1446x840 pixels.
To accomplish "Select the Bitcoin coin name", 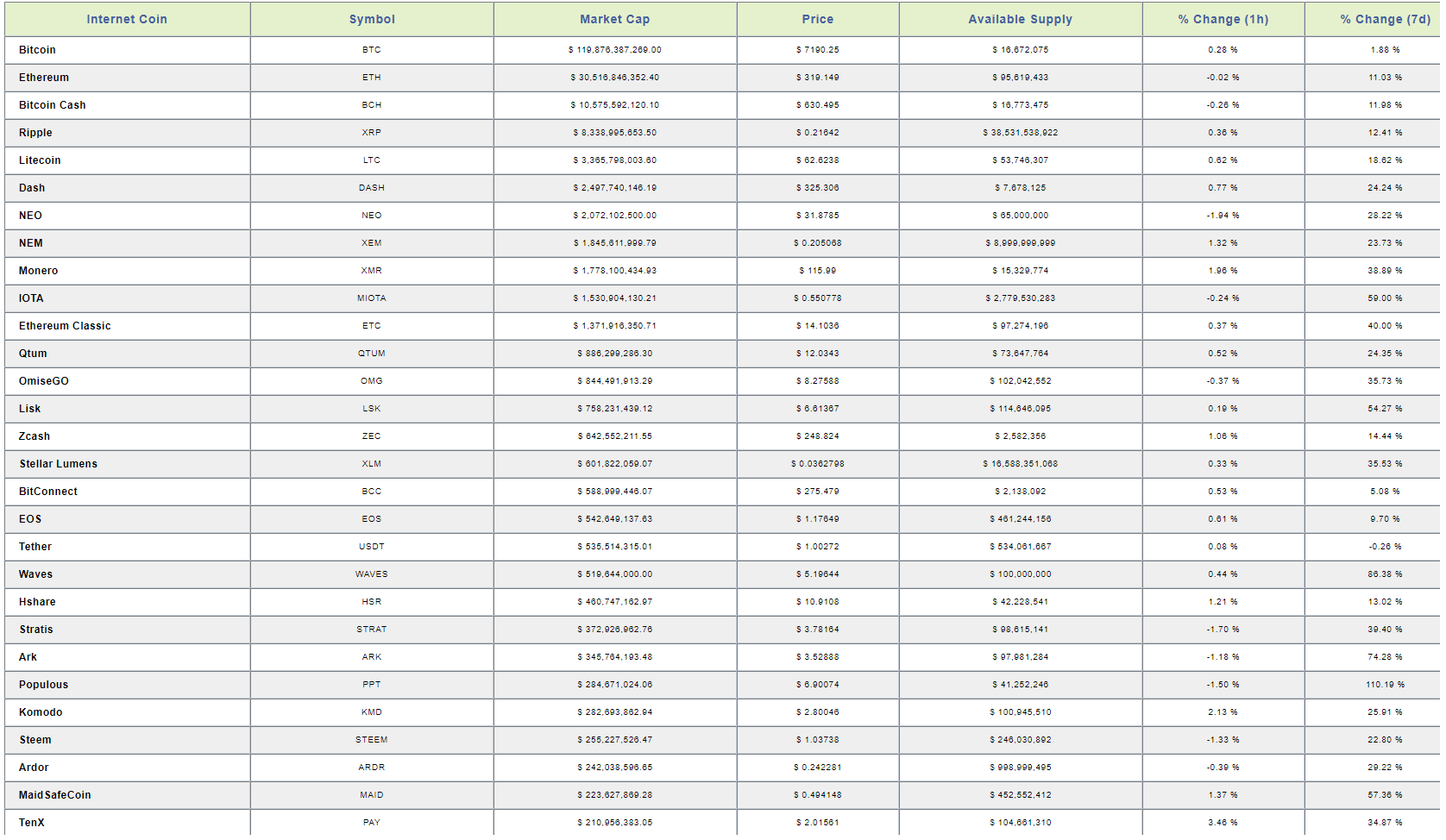I will point(37,50).
